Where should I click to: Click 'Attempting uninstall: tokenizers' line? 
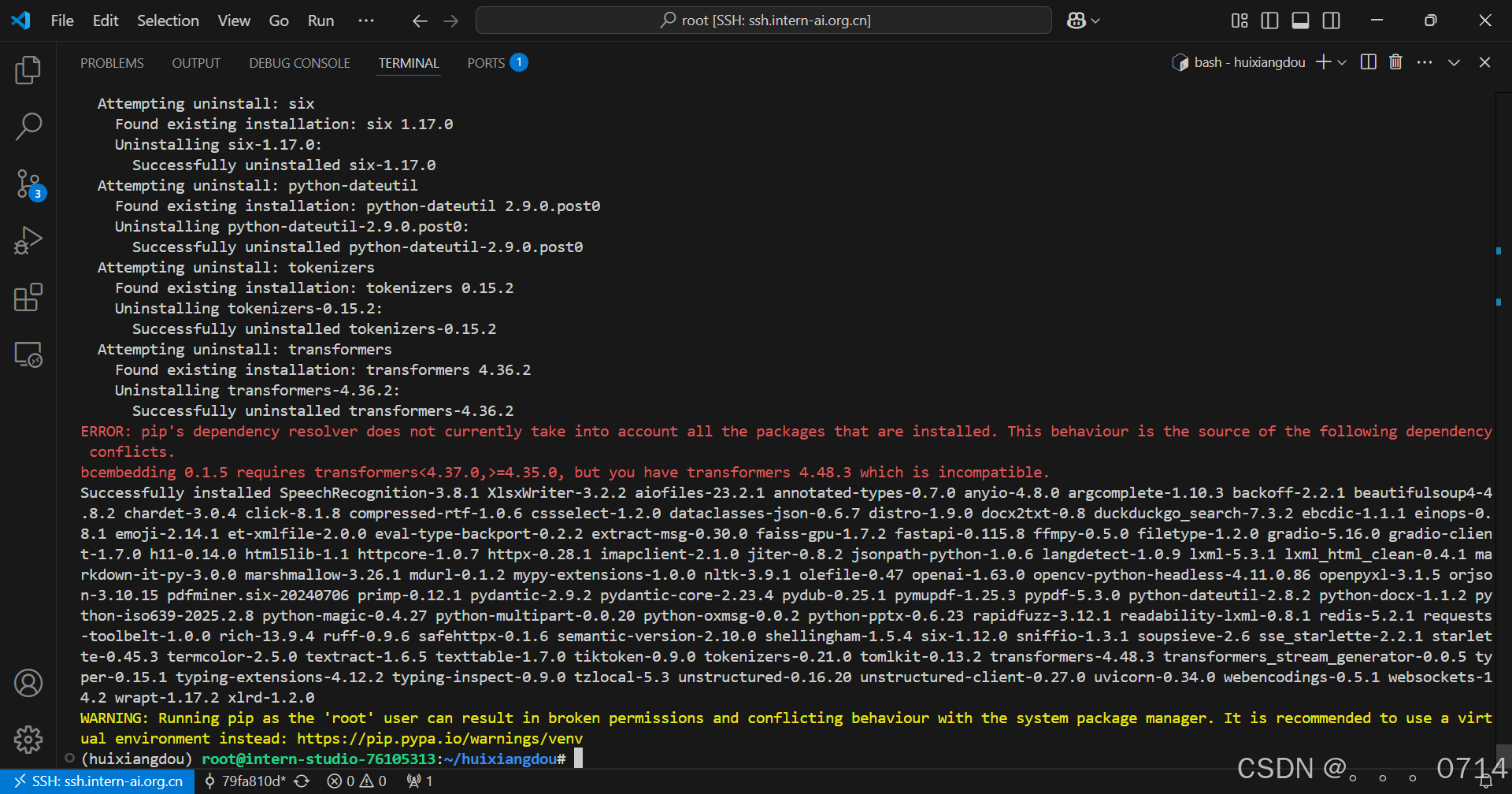pyautogui.click(x=235, y=267)
